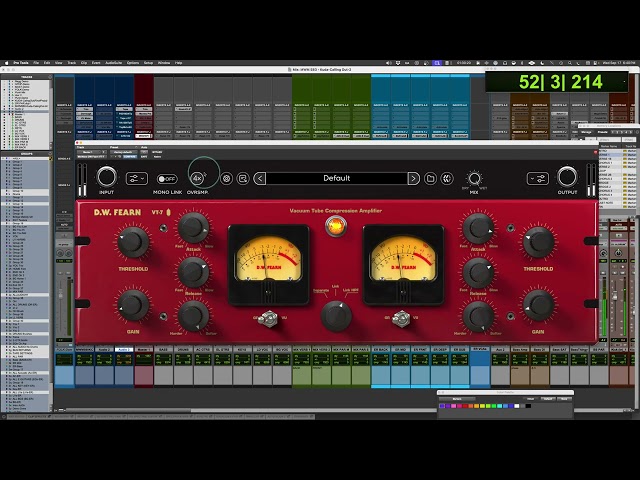
Task: Open the Pro Tools menu
Action: [x=21, y=63]
